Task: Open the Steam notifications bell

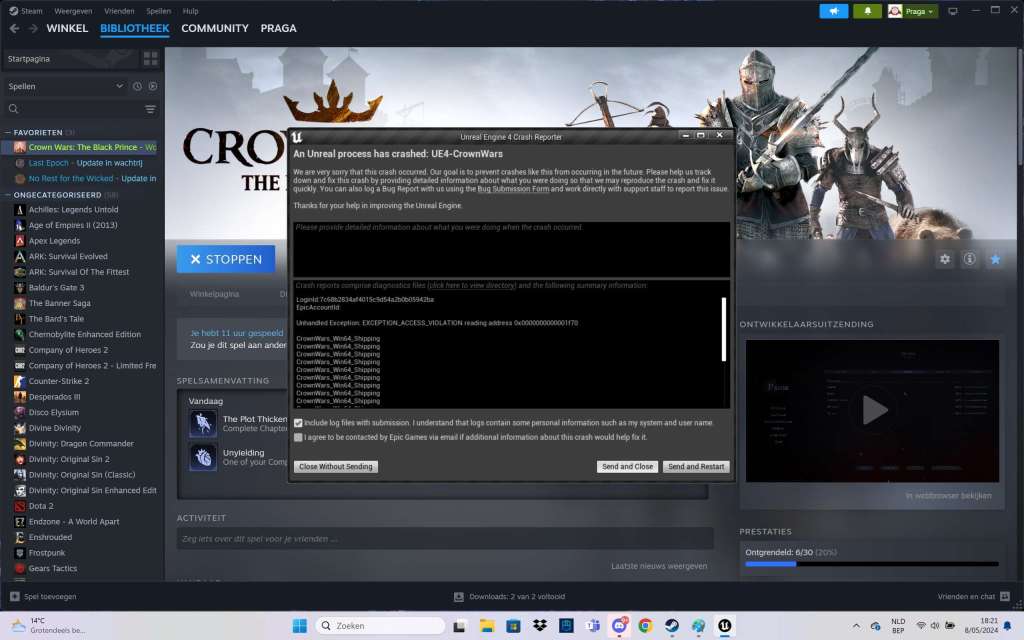Action: [867, 11]
